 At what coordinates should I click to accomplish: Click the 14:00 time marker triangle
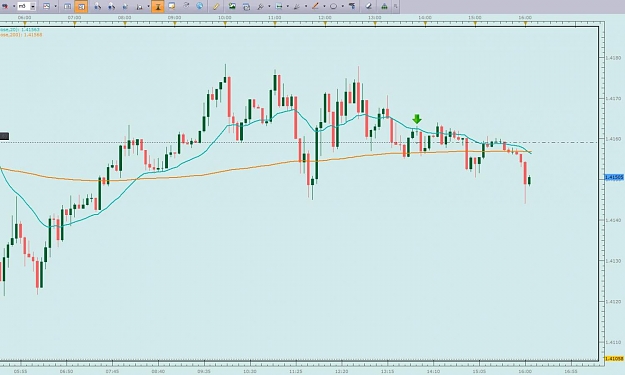[x=425, y=24]
